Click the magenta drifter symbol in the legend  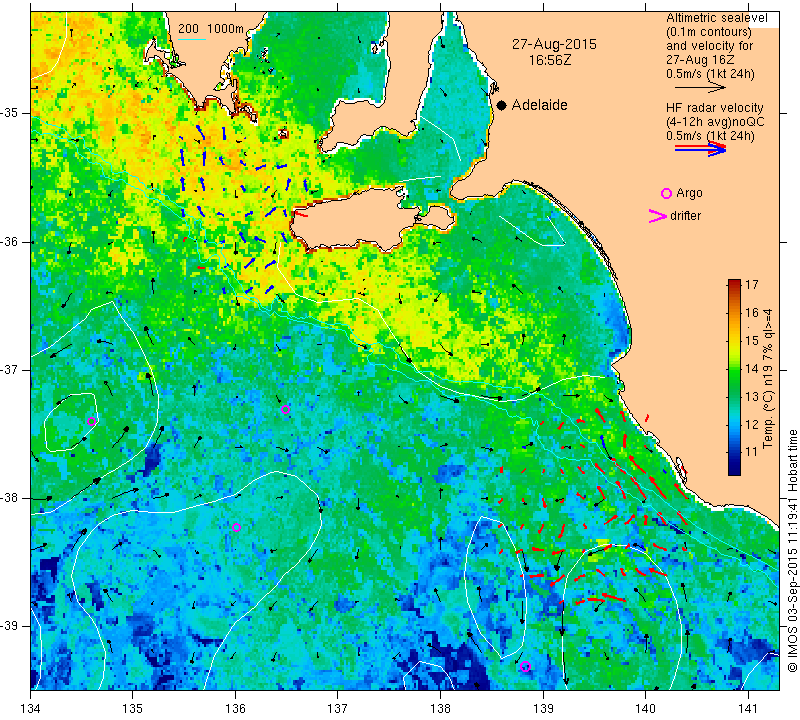point(657,216)
